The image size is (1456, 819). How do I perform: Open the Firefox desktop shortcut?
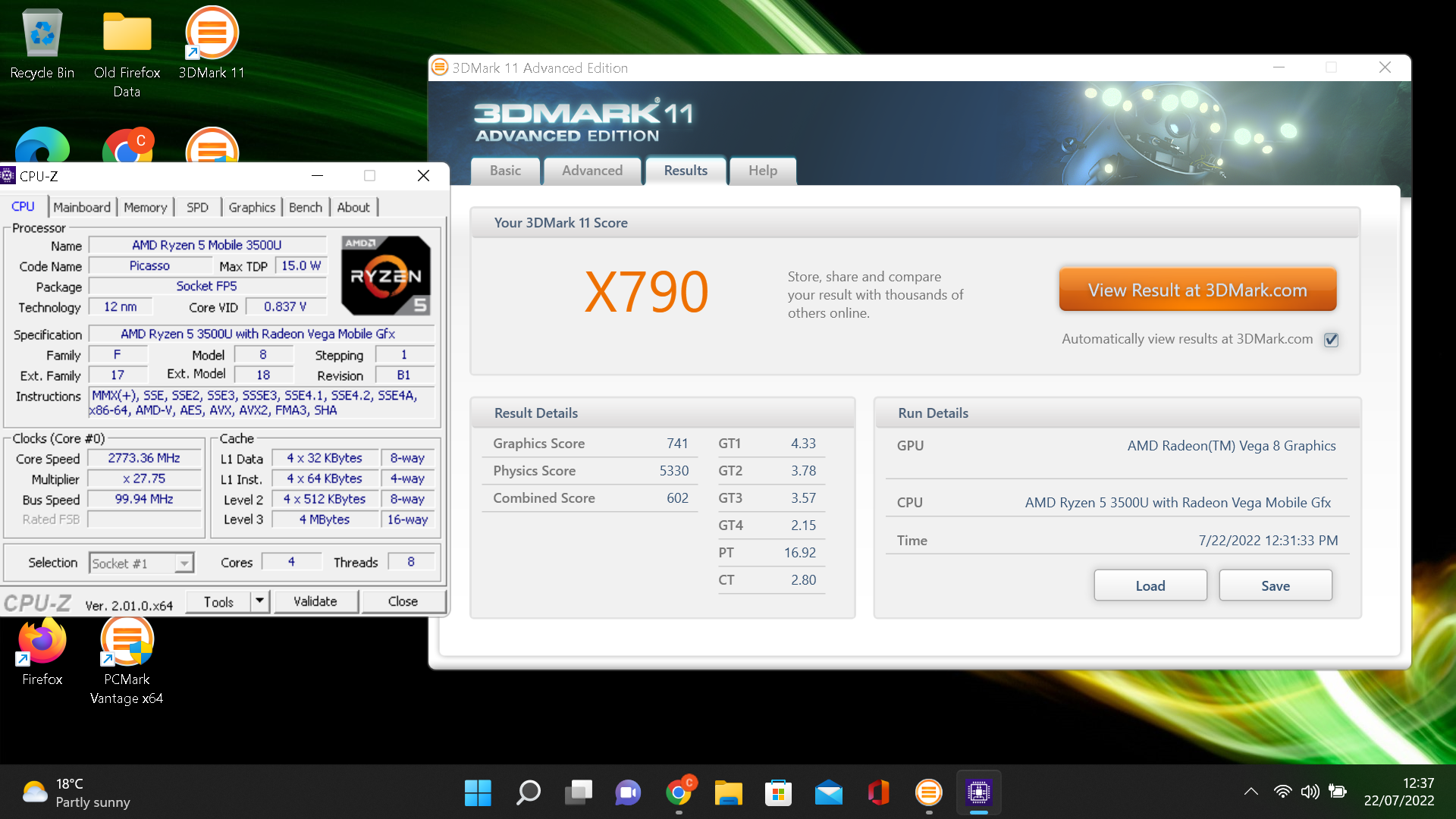click(42, 652)
